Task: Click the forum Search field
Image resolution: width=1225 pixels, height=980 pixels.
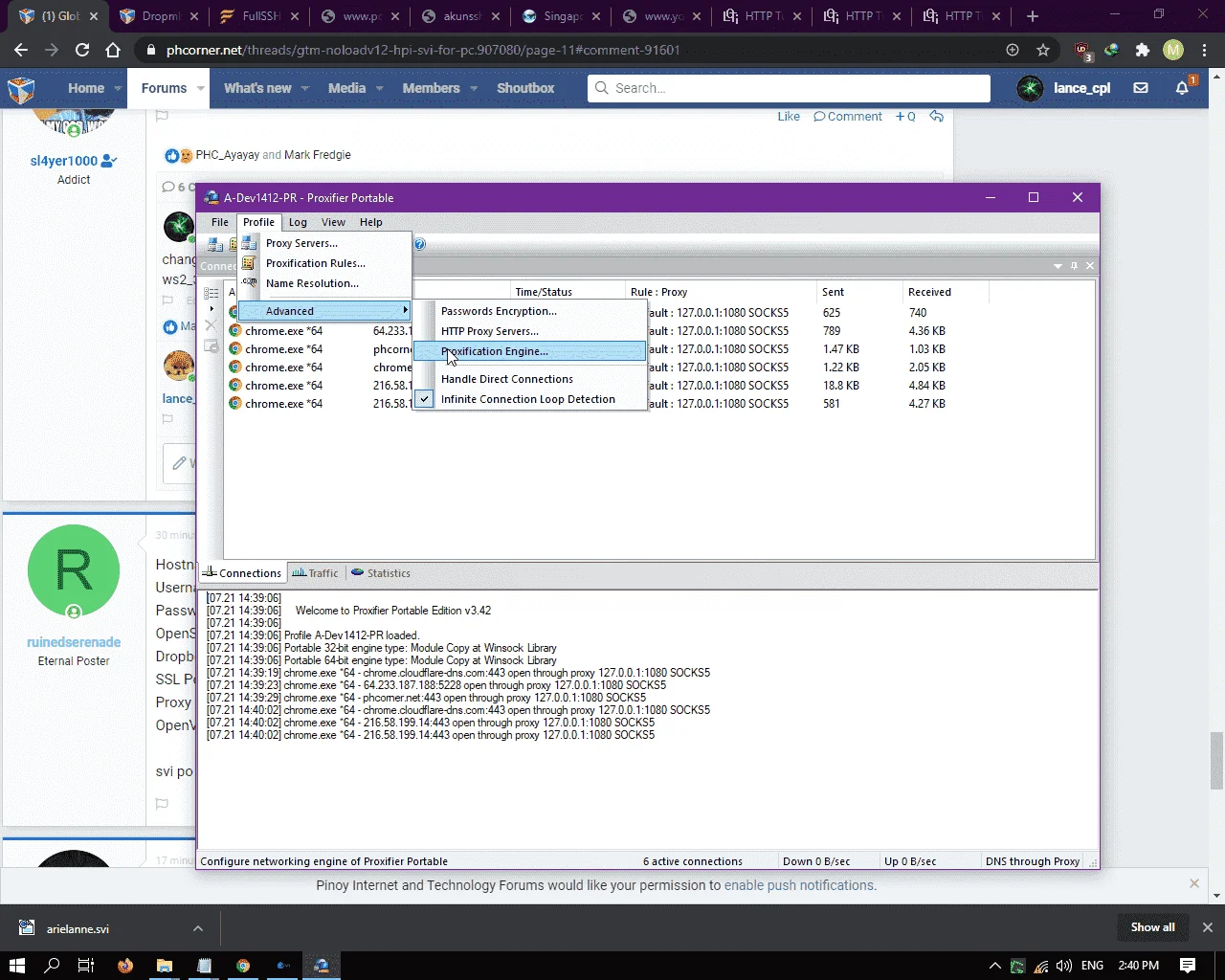Action: 789,88
